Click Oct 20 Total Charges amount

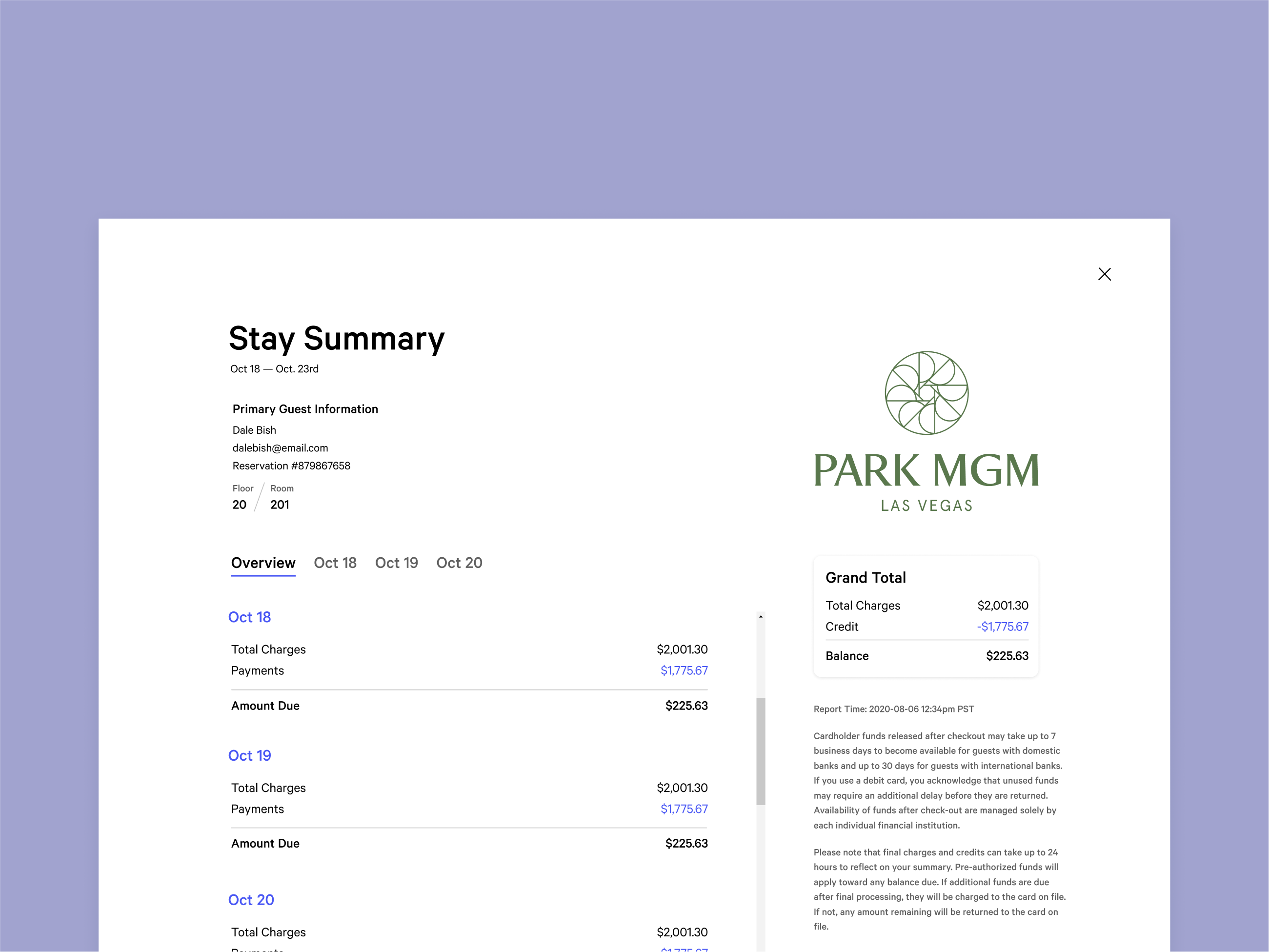(682, 932)
